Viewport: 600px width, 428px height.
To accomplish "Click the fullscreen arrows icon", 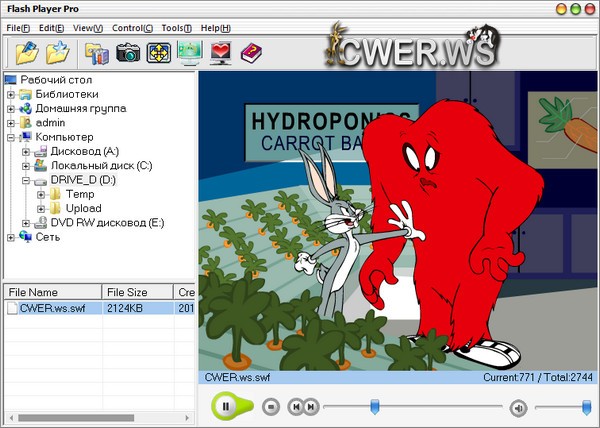I will (x=158, y=53).
